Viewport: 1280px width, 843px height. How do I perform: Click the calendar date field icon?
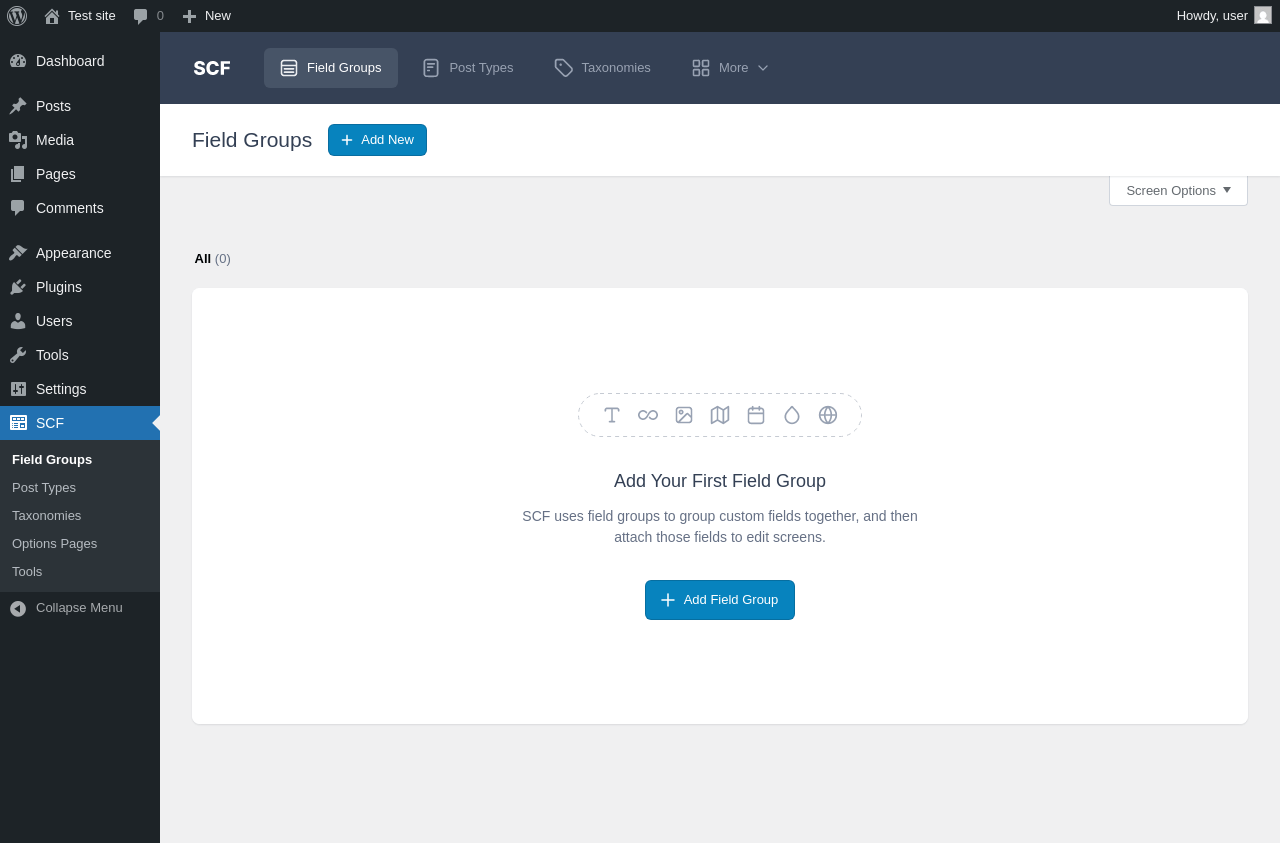tap(756, 415)
